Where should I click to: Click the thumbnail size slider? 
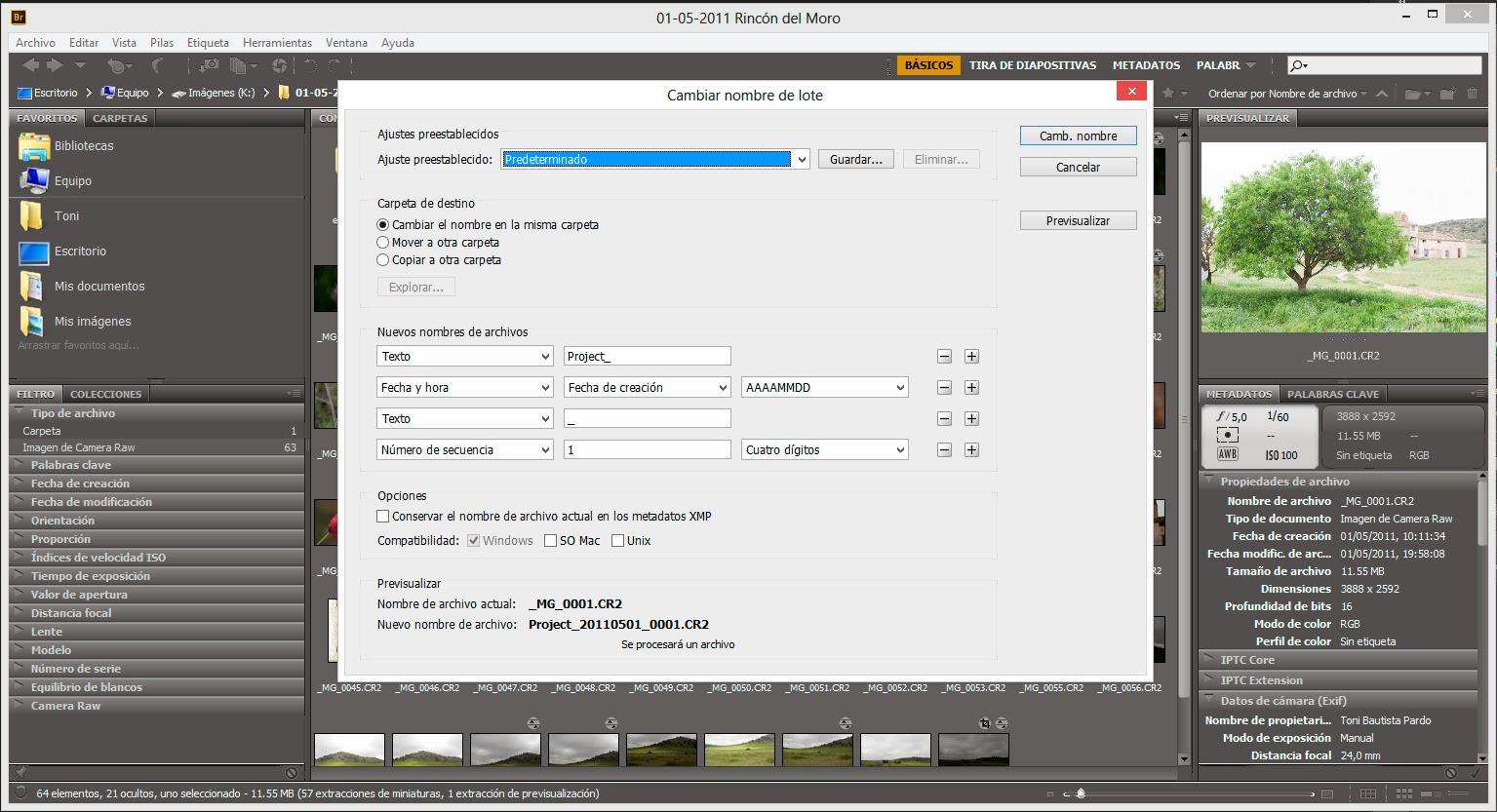1080,794
